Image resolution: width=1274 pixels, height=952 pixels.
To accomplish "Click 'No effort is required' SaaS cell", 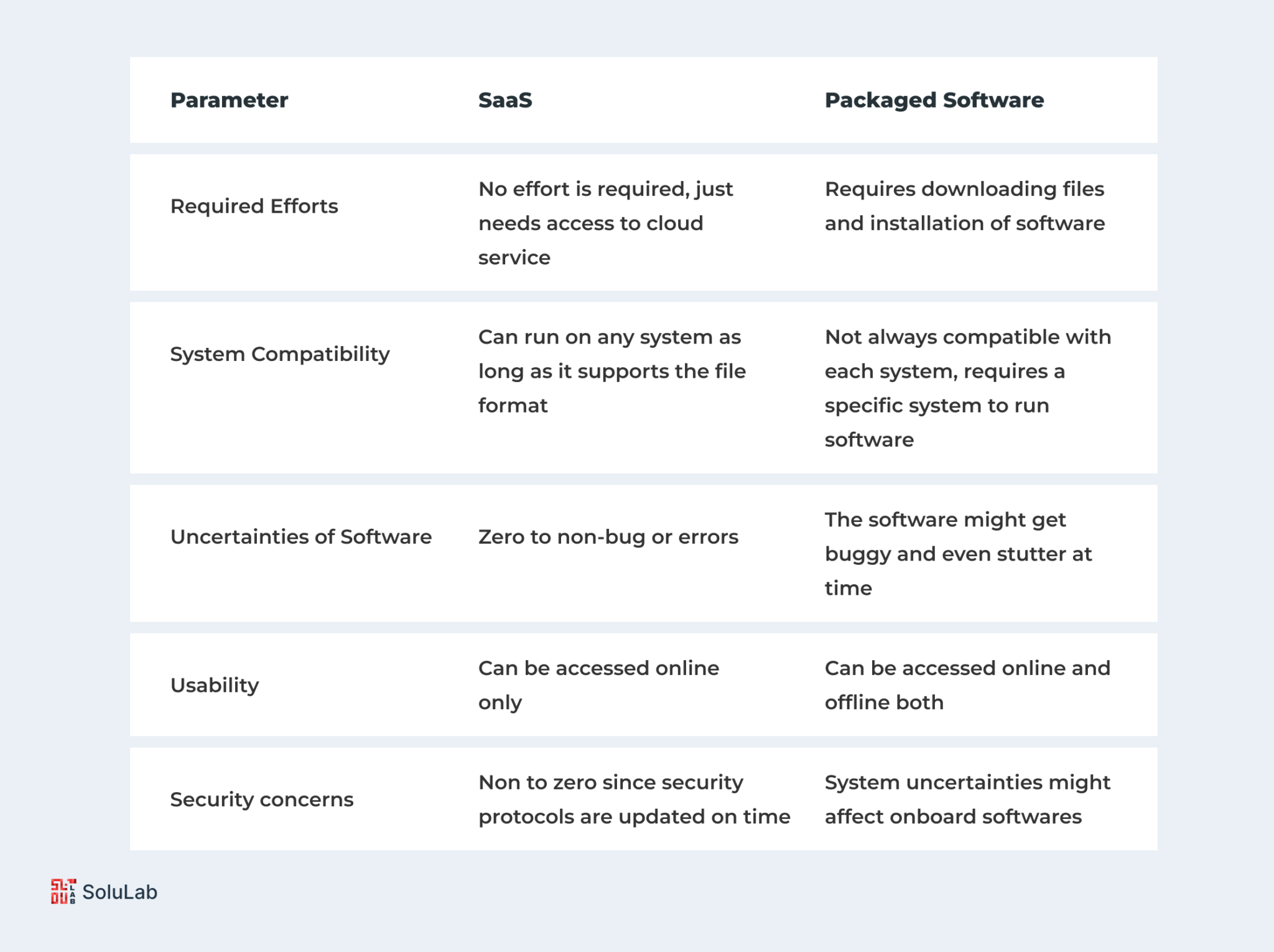I will tap(606, 223).
